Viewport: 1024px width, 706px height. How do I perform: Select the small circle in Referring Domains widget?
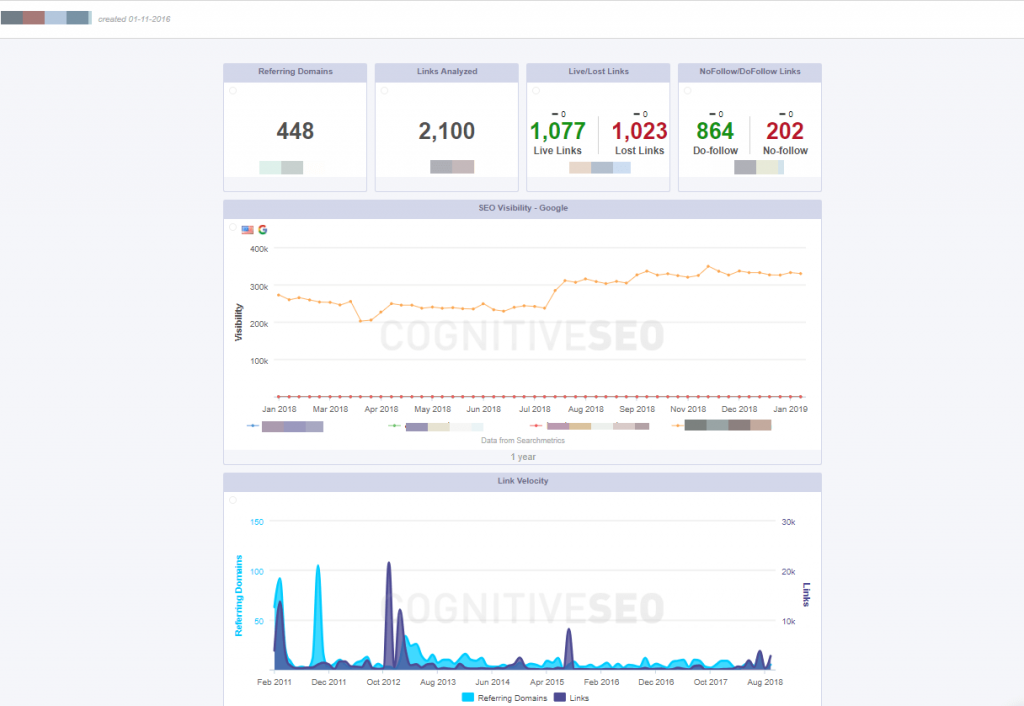[x=233, y=91]
